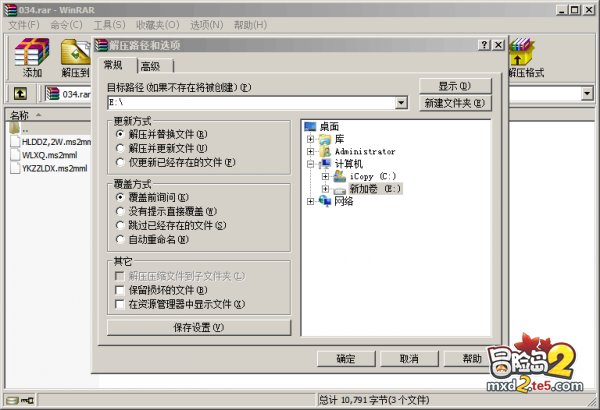
Task: Select the YKZZLDX.ms2mml file icon
Action: (x=15, y=168)
